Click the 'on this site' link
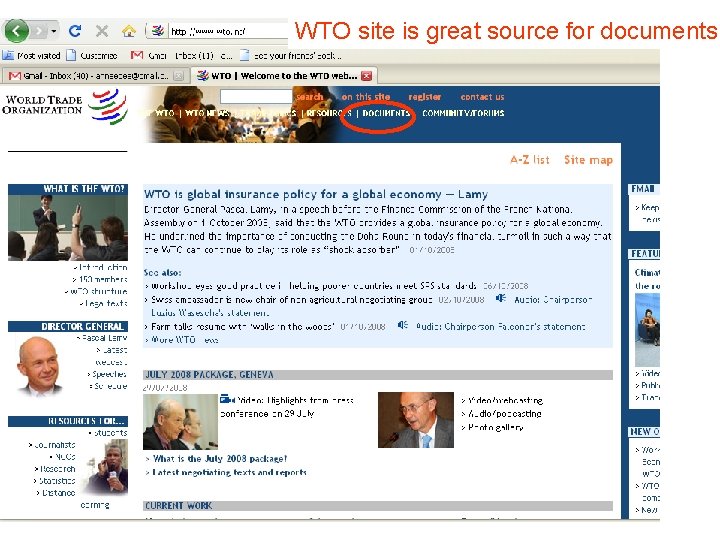 point(366,97)
